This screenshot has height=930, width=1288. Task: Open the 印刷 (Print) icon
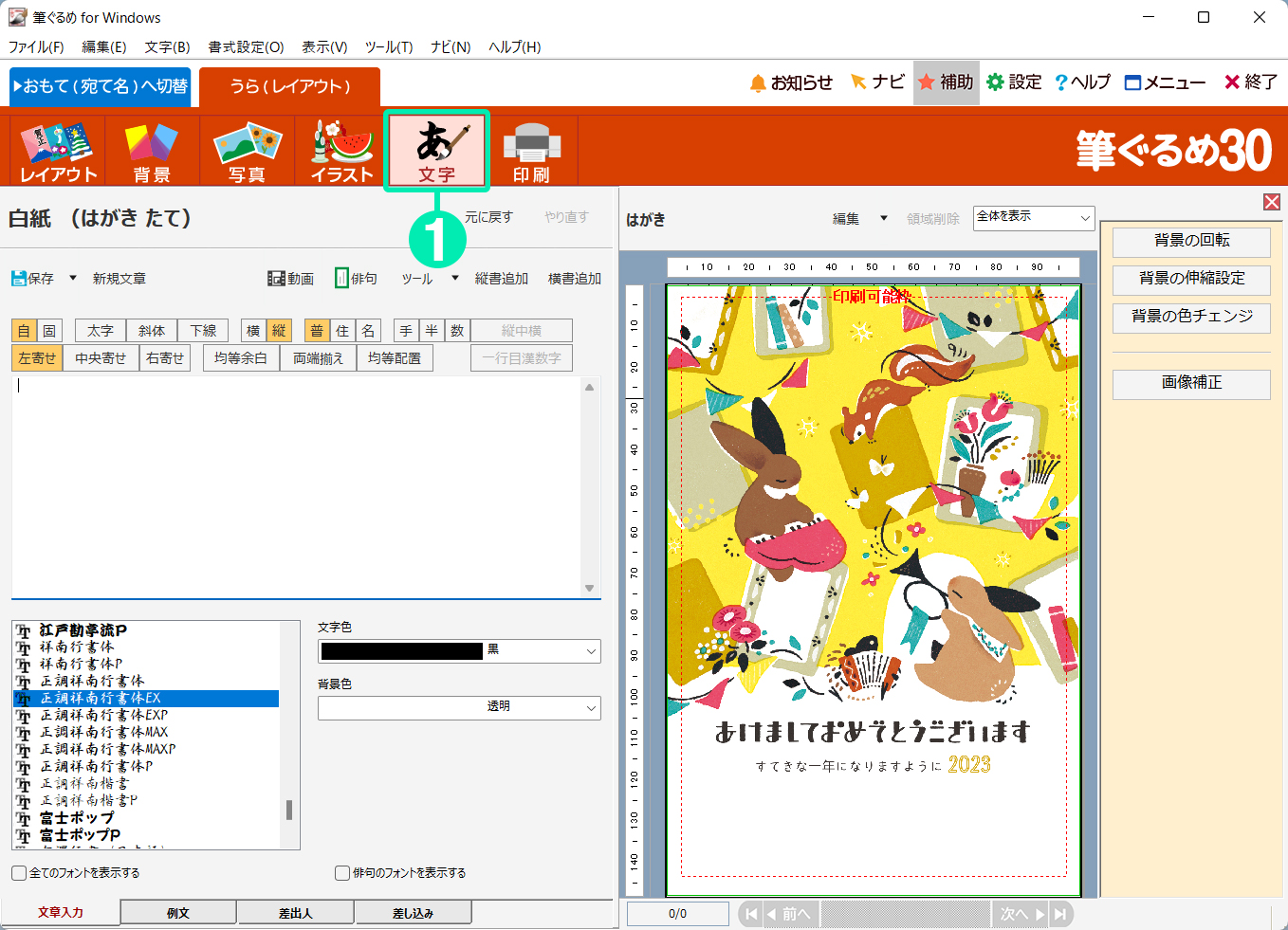531,150
